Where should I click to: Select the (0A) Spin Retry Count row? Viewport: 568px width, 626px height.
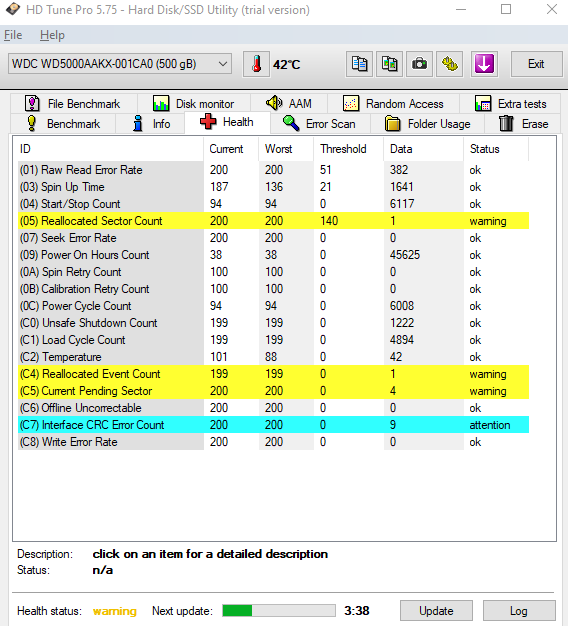tap(273, 272)
